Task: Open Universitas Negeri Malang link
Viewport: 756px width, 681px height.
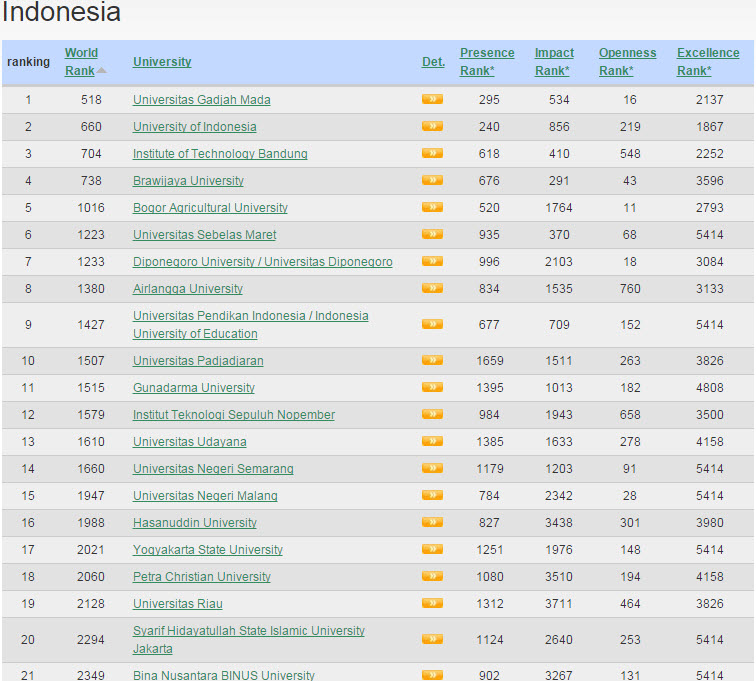Action: pos(205,496)
